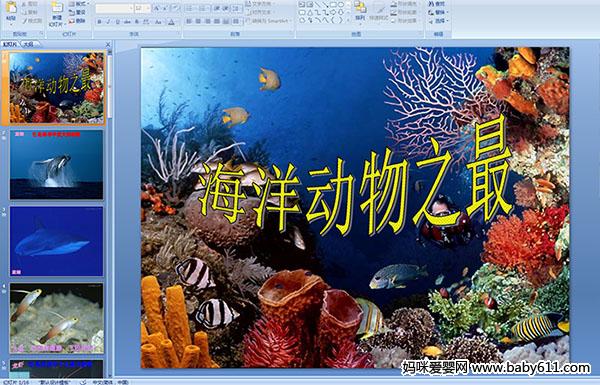This screenshot has width=600, height=385.
Task: Click the New Slide icon
Action: [57, 8]
